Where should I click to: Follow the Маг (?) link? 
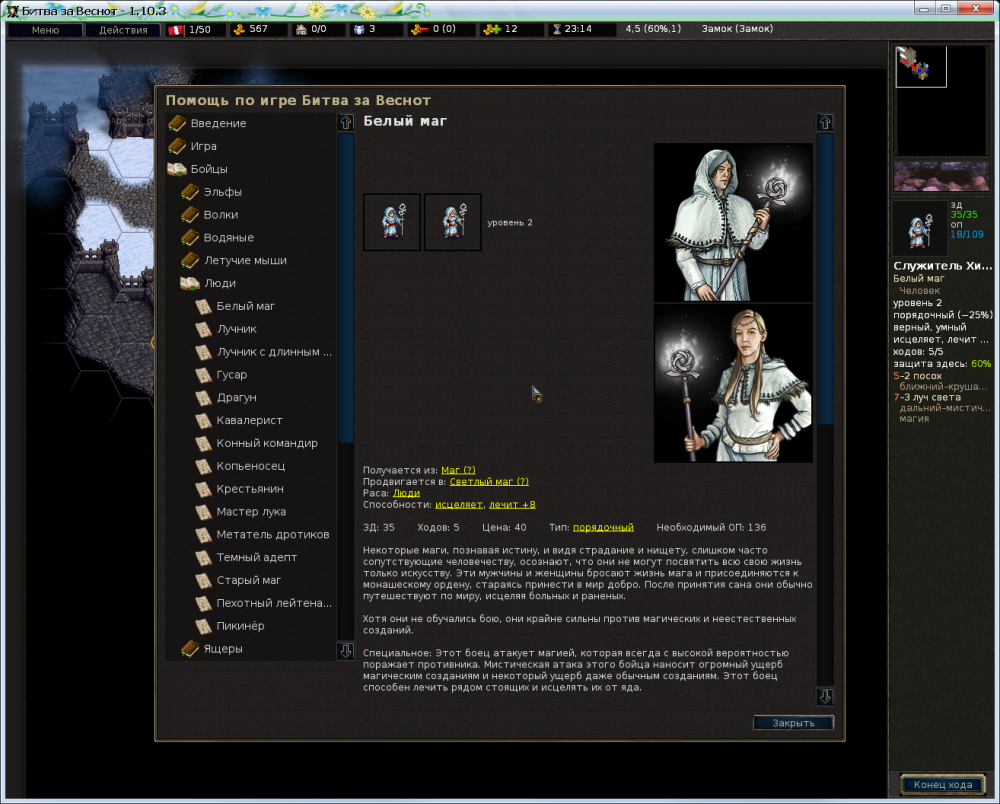(x=458, y=470)
